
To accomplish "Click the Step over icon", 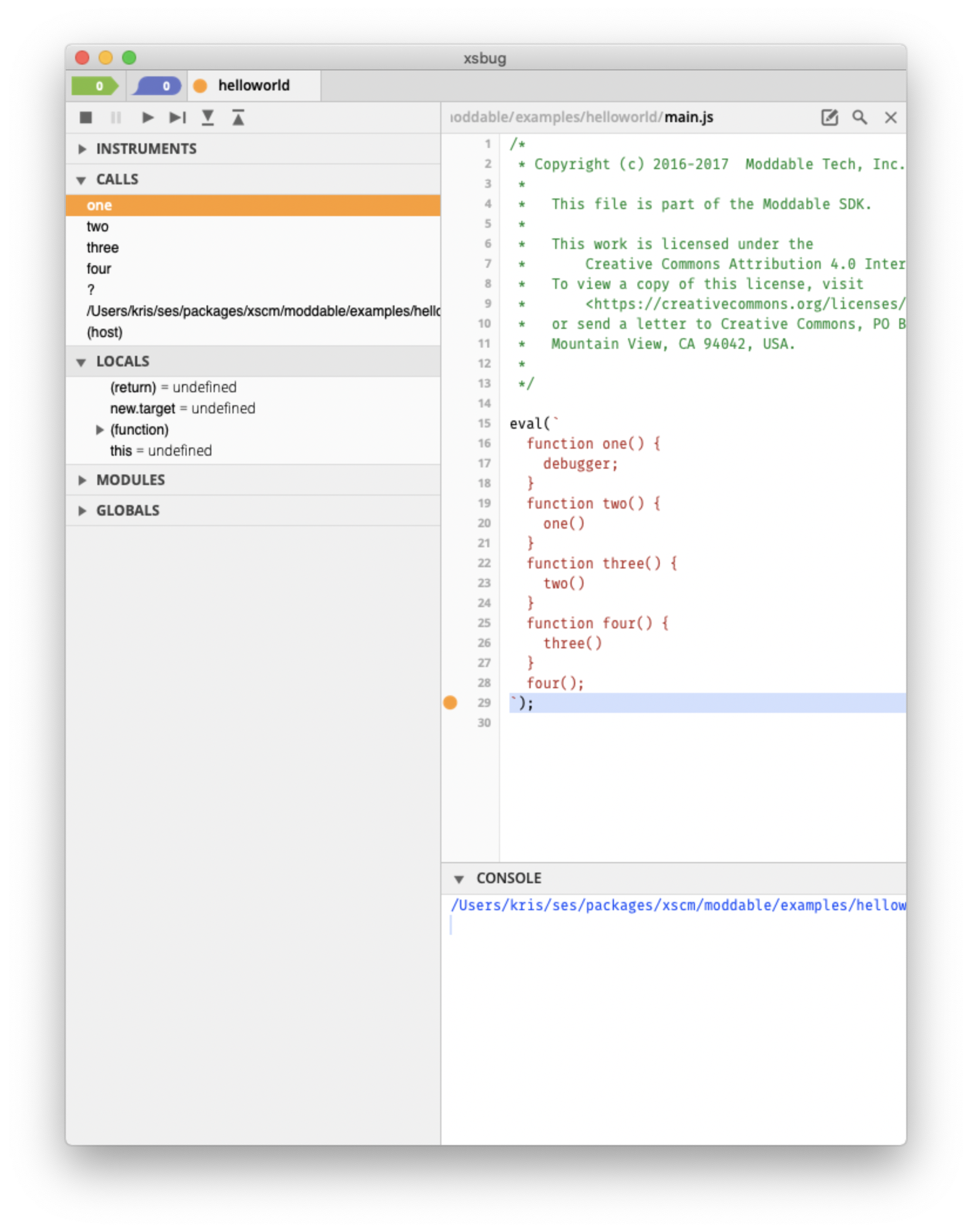I will (177, 117).
